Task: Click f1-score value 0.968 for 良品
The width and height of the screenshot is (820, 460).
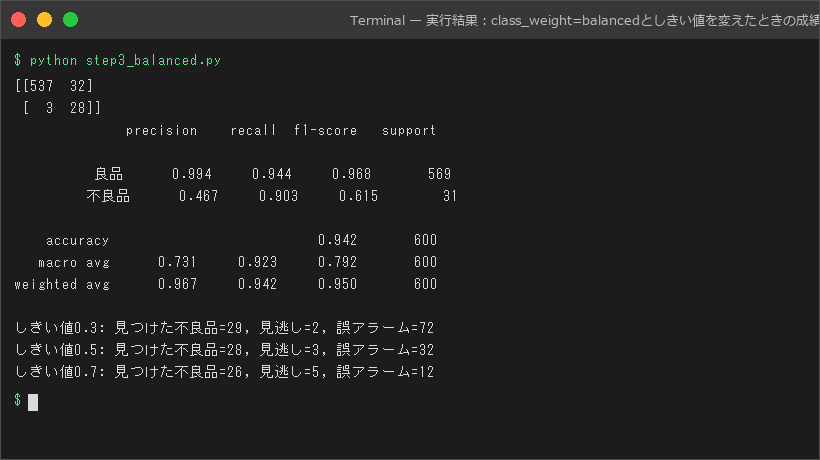Action: click(x=351, y=174)
